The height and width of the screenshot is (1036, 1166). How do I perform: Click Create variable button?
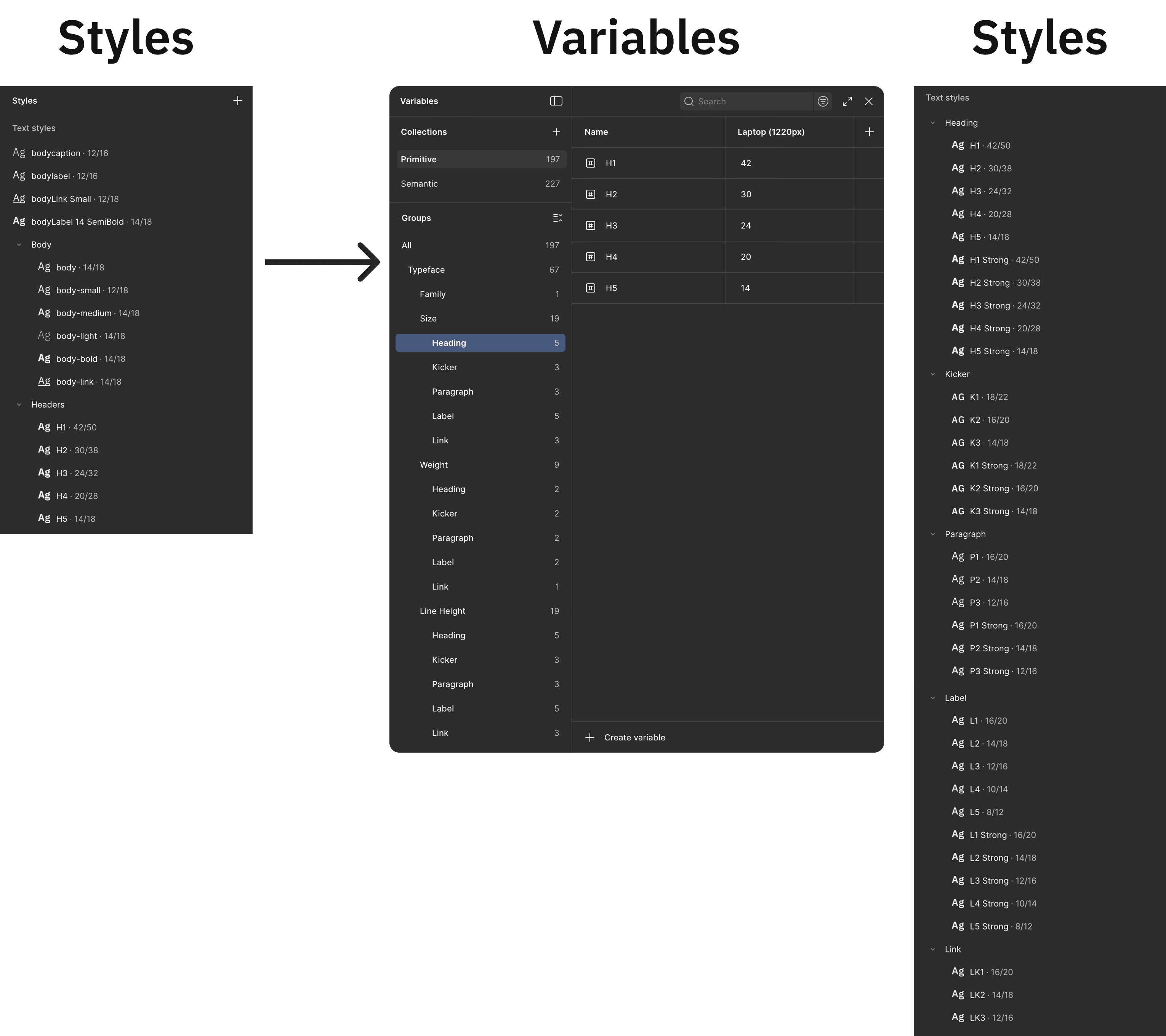point(634,737)
